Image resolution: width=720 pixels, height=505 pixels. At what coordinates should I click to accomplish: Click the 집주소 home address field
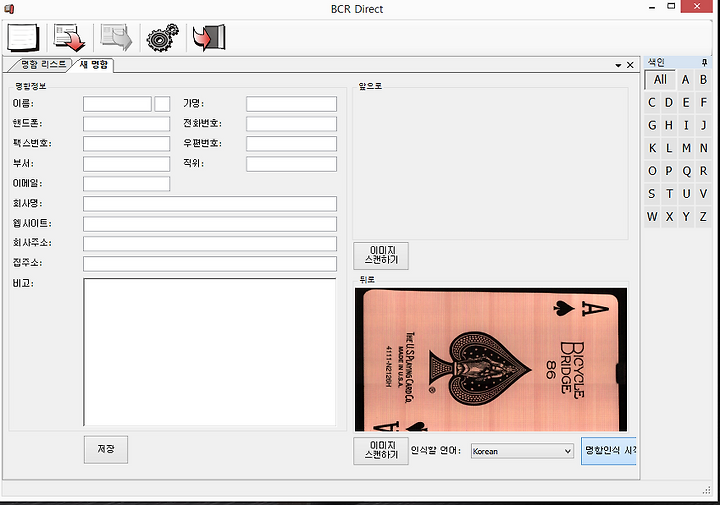tap(210, 264)
